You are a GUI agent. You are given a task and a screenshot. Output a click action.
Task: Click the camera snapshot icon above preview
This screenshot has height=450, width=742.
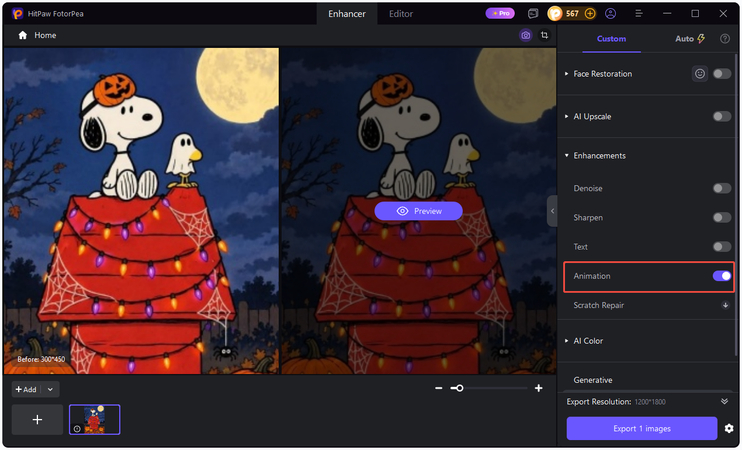click(x=525, y=35)
